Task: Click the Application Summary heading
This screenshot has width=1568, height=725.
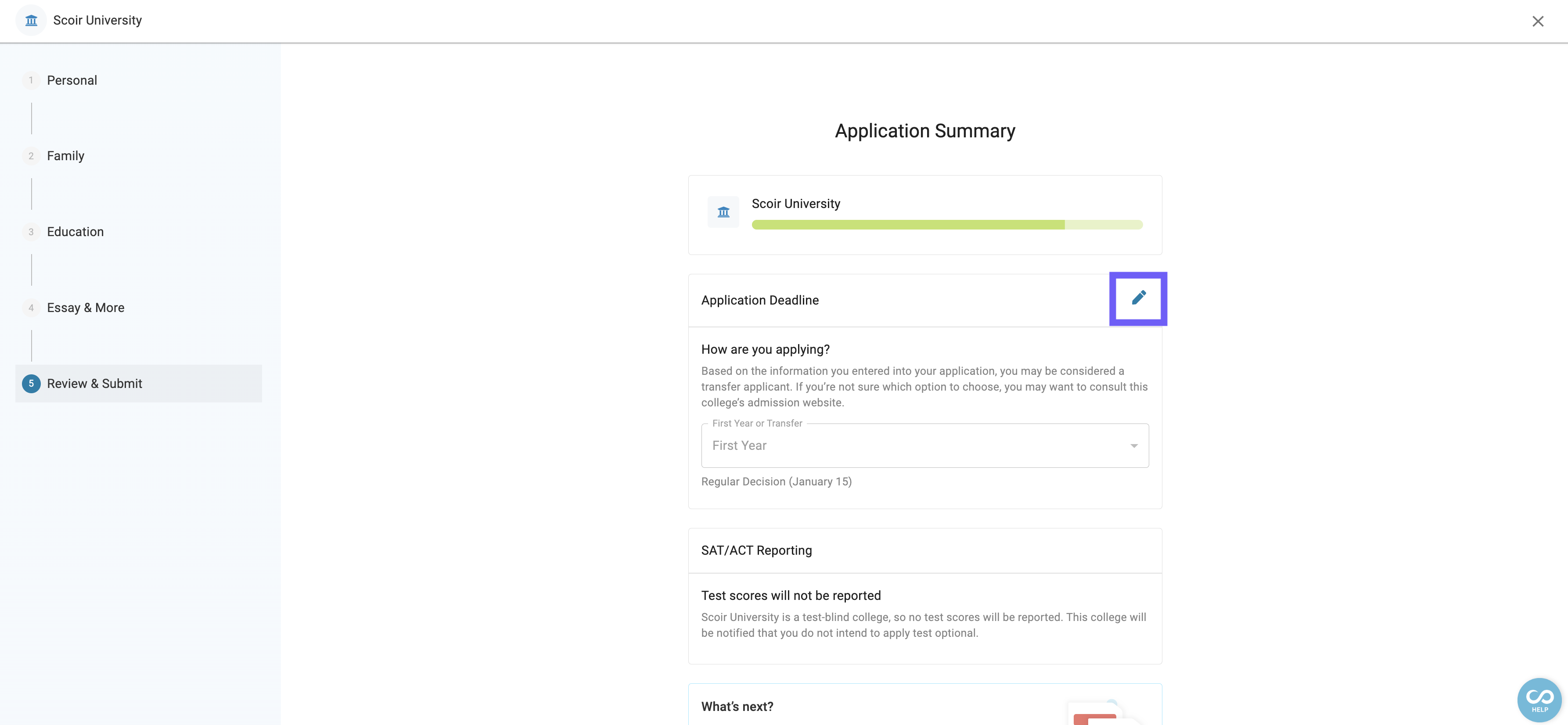Action: click(924, 131)
